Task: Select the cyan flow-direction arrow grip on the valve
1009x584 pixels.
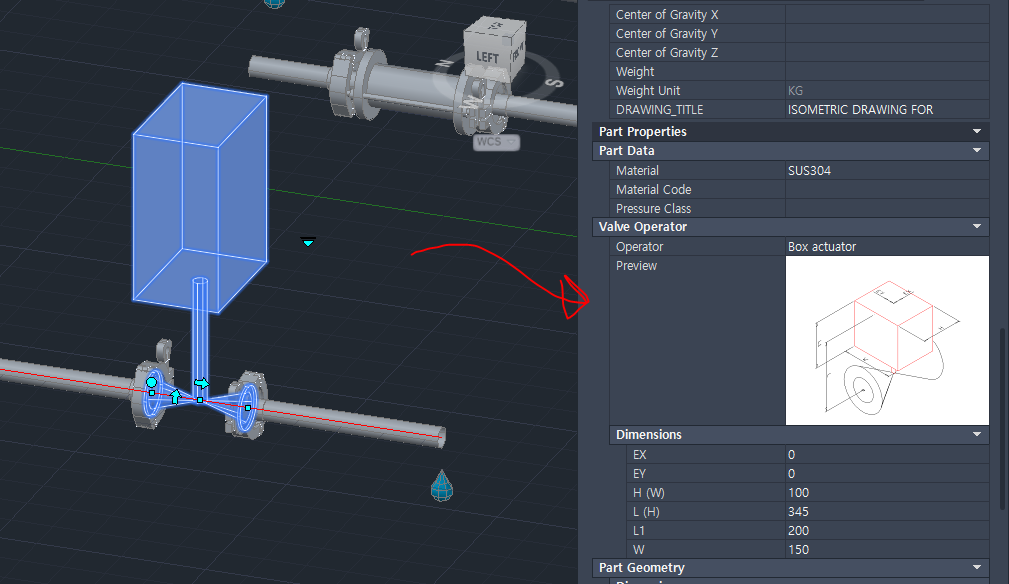Action: pos(202,382)
